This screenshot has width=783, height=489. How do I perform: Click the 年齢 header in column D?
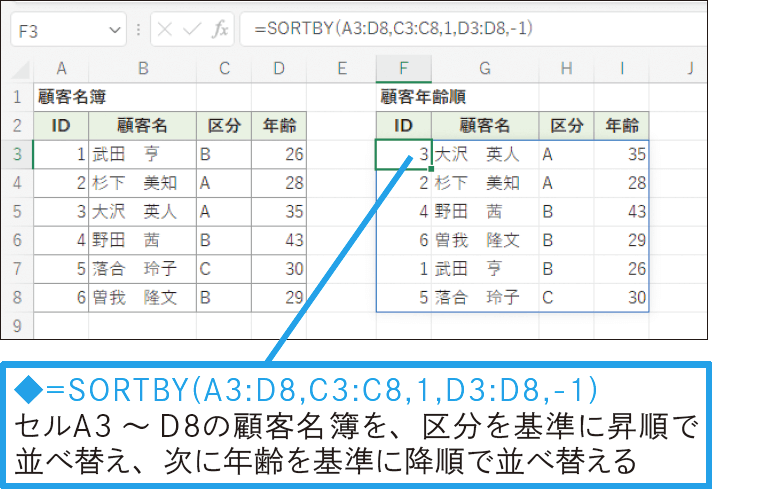click(279, 126)
